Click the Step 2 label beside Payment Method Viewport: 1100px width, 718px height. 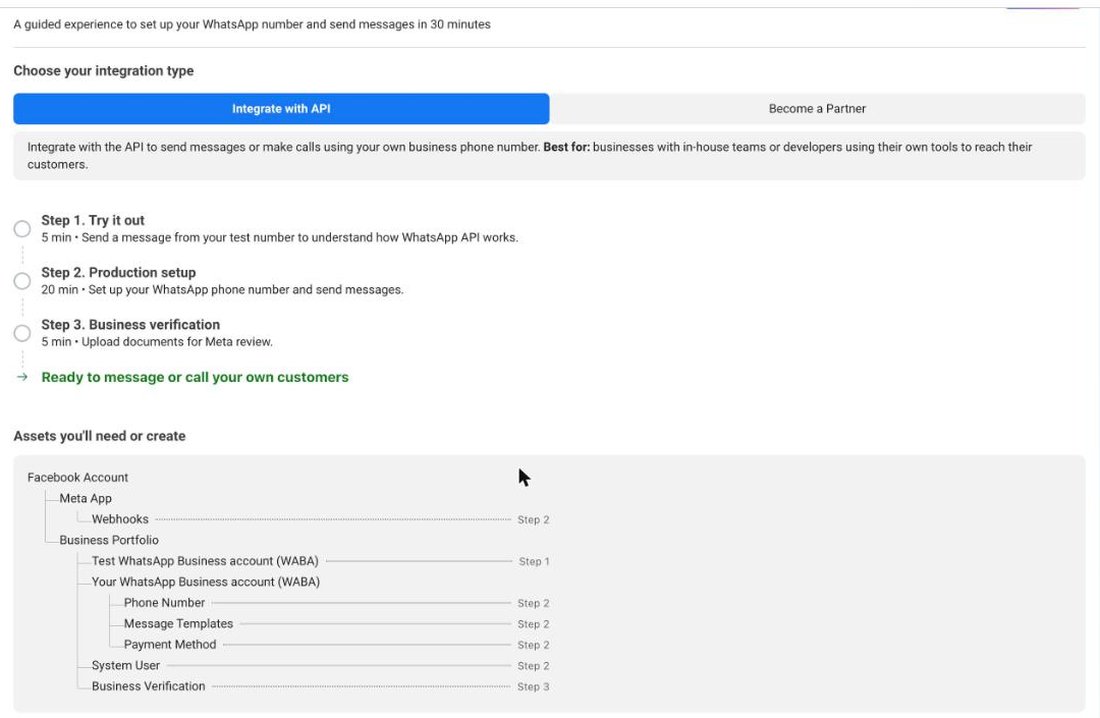[x=533, y=645]
